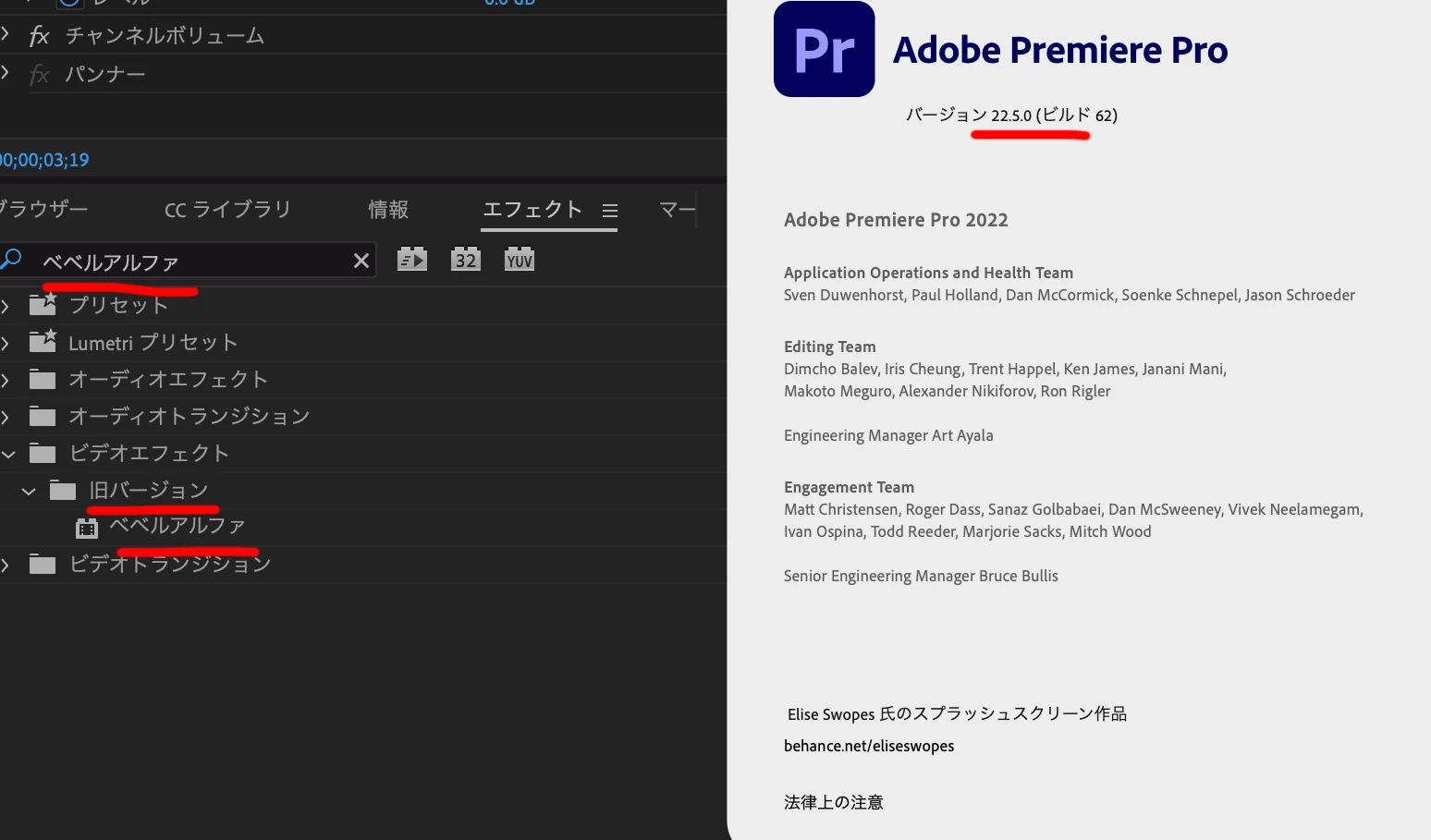Click the チャンネルボリューム label

[165, 36]
